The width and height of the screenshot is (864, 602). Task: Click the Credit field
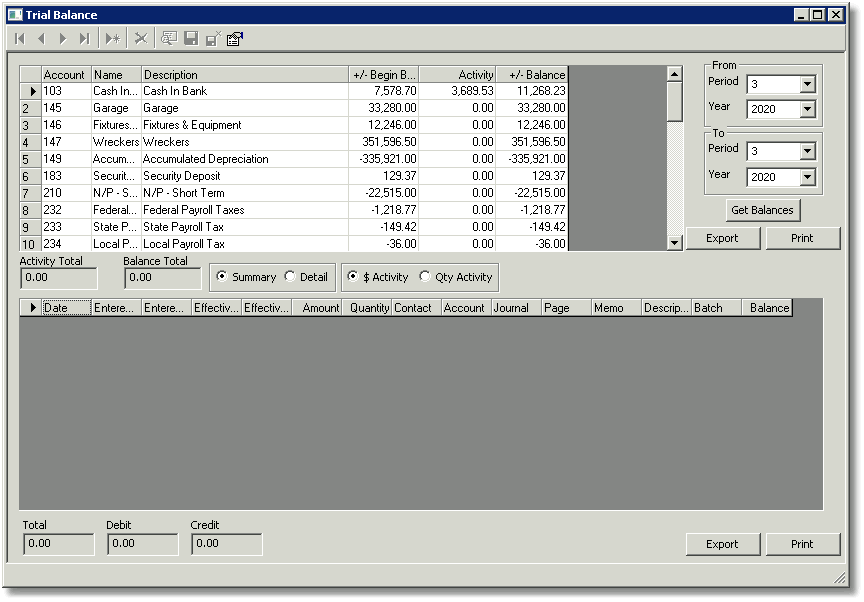[x=226, y=544]
